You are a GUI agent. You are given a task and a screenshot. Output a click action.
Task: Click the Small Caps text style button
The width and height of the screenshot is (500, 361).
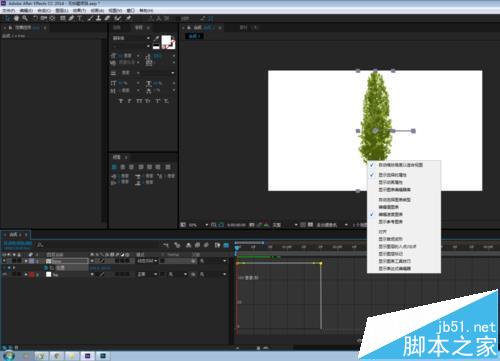148,101
